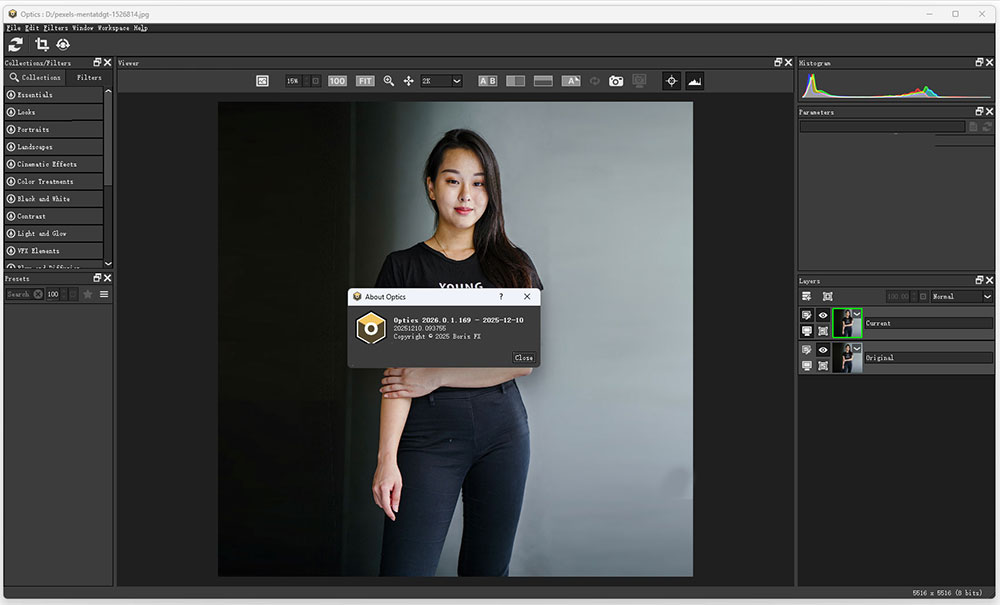This screenshot has width=1000, height=605.
Task: Open the Filters menu in the menu bar
Action: click(x=56, y=28)
